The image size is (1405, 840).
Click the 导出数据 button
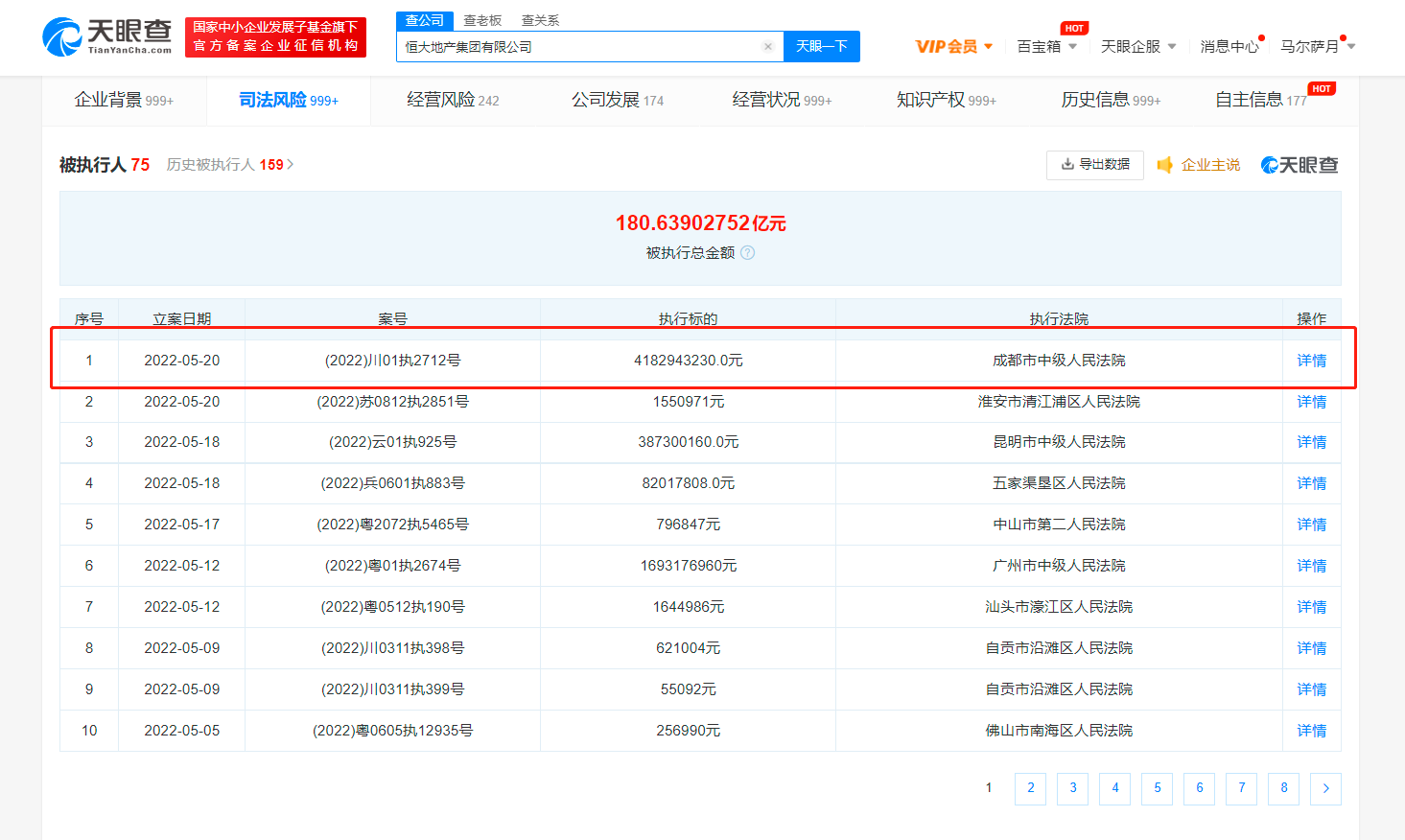pos(1095,165)
